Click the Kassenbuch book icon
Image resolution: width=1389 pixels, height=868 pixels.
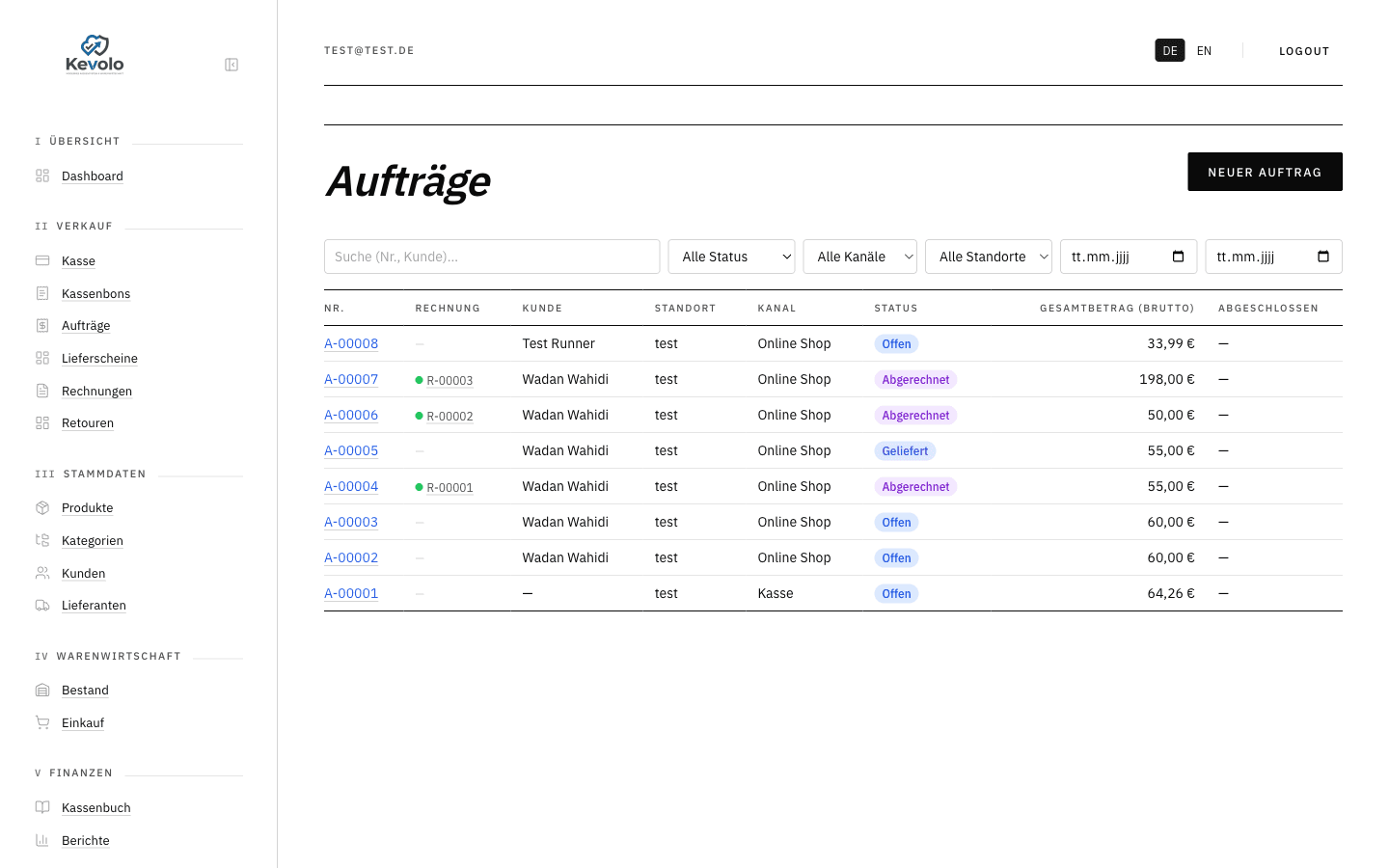pos(42,807)
